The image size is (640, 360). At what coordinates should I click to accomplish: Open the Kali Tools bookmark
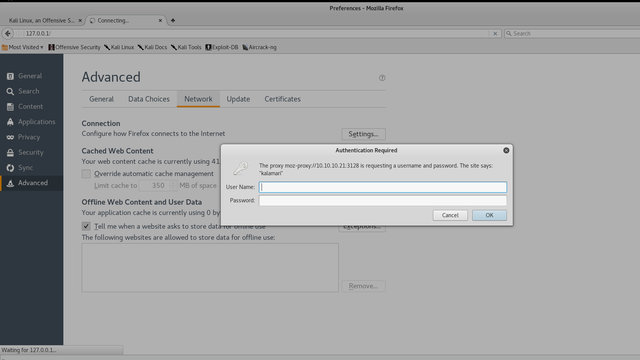pyautogui.click(x=186, y=47)
